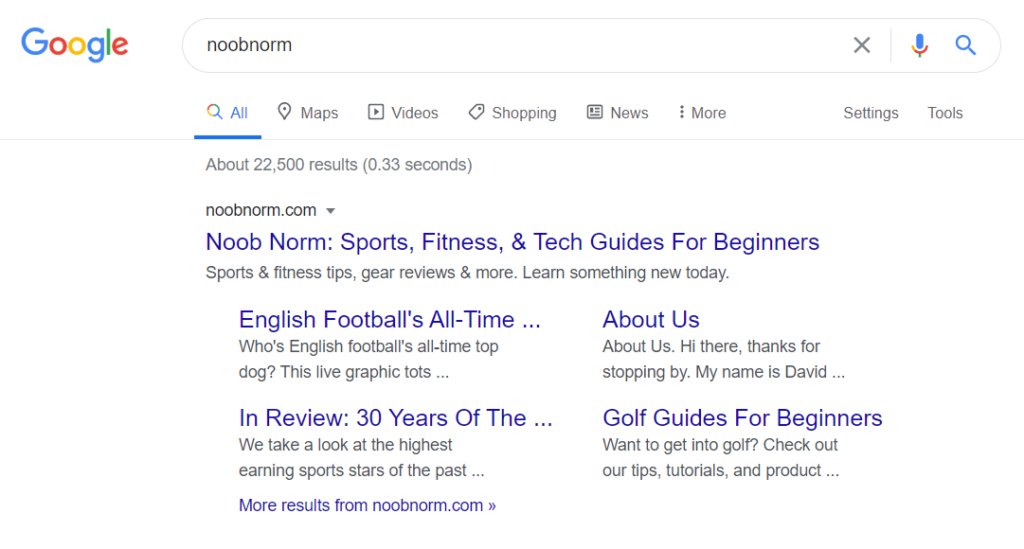This screenshot has height=549, width=1024.
Task: Click the Who's English football's top dog snippet
Action: pos(368,359)
